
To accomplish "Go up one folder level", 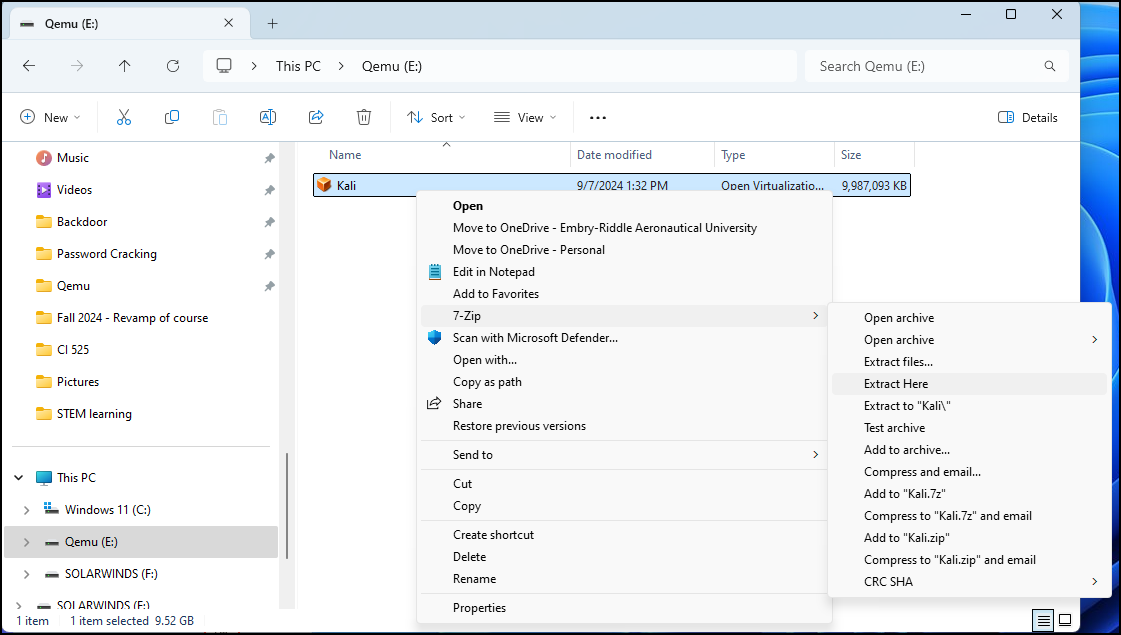I will click(124, 66).
